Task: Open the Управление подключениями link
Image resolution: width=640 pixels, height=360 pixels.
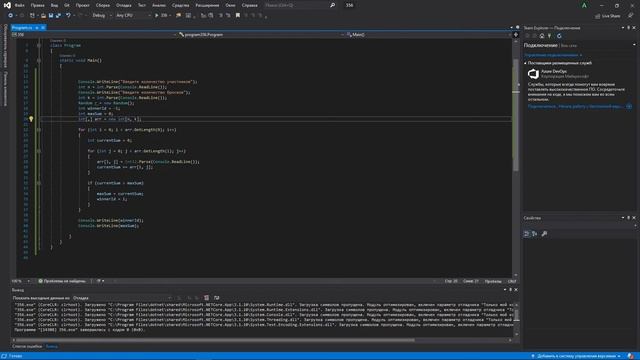Action: 551,55
